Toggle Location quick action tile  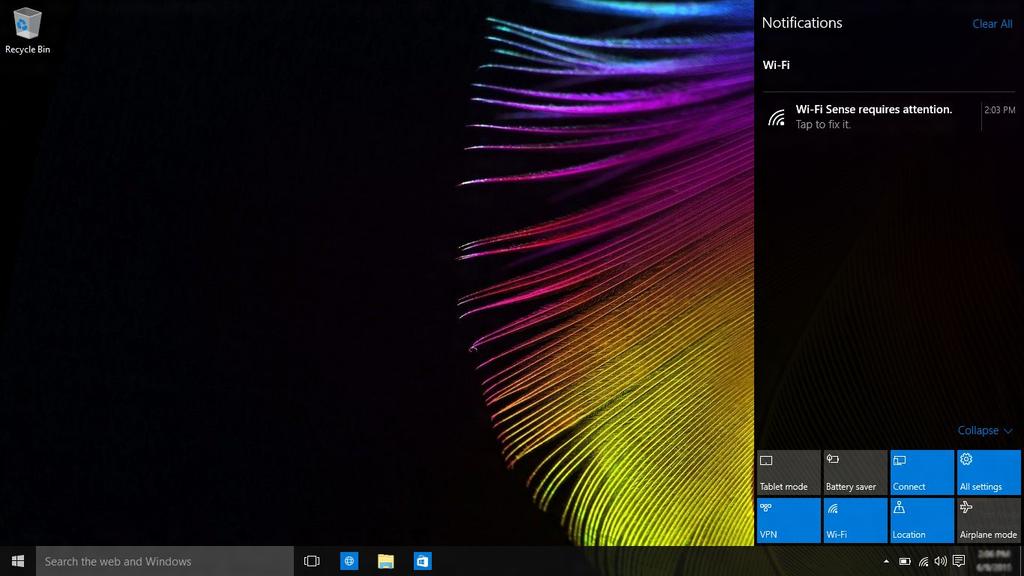coord(921,520)
